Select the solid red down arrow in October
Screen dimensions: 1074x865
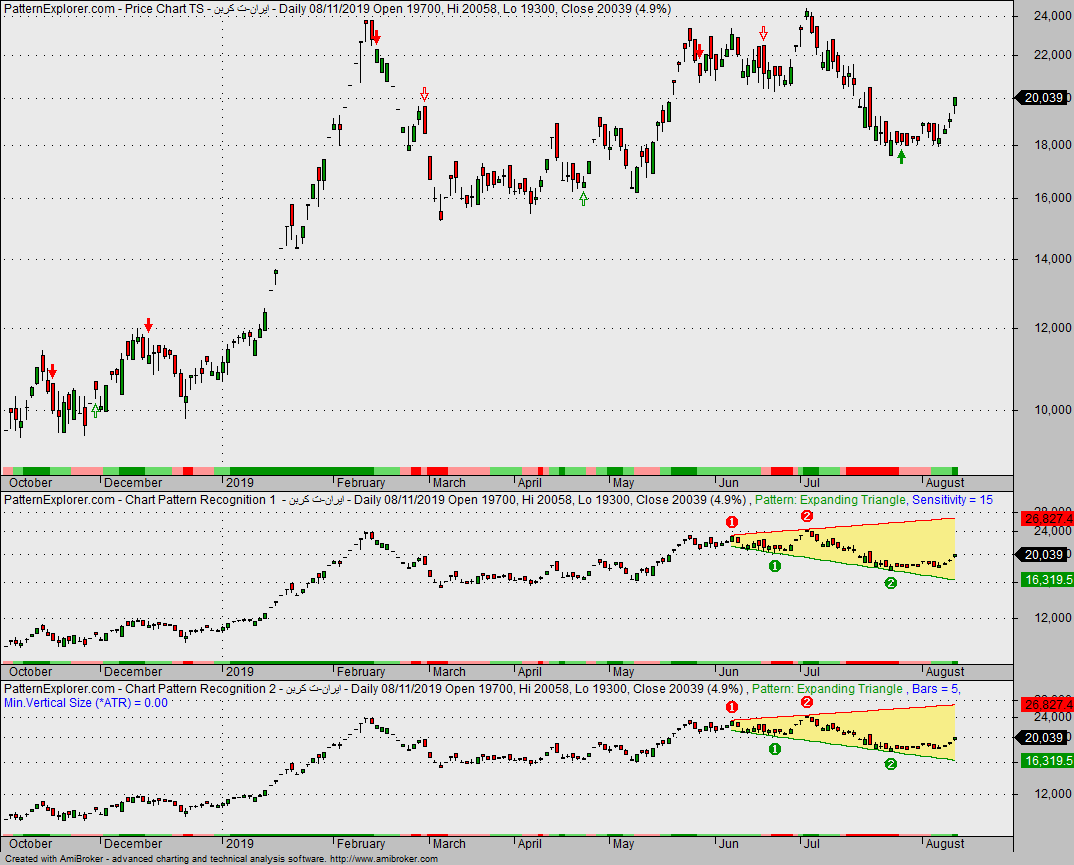(52, 372)
